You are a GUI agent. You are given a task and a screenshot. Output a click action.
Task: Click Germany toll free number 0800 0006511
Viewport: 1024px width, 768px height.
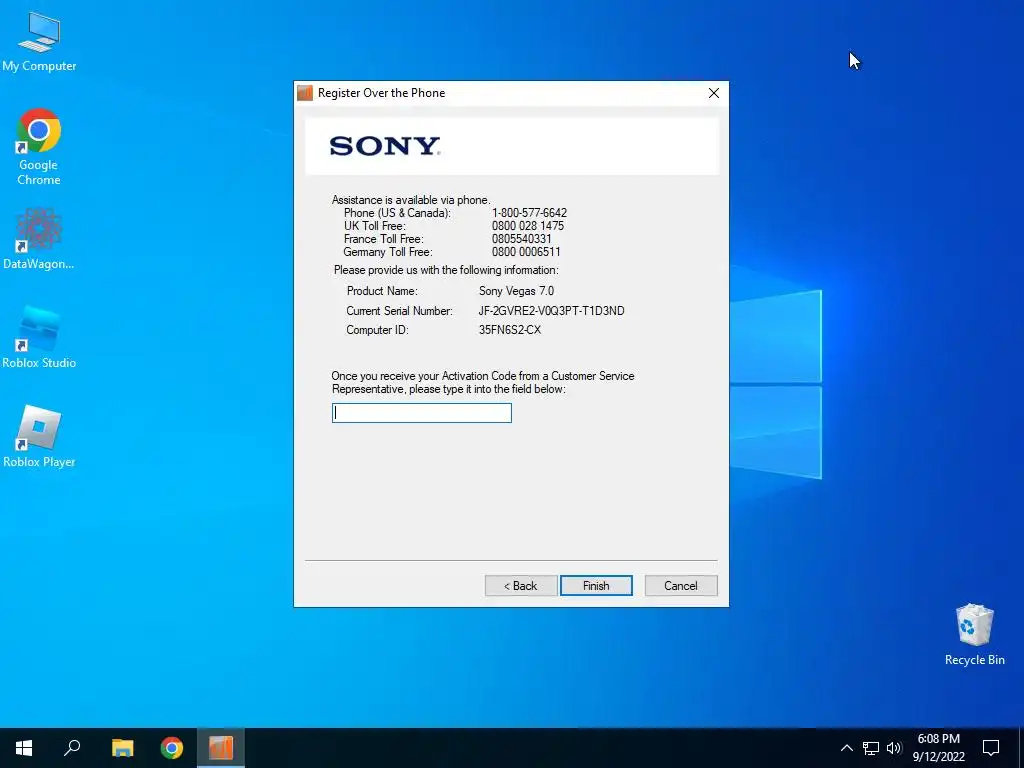526,252
